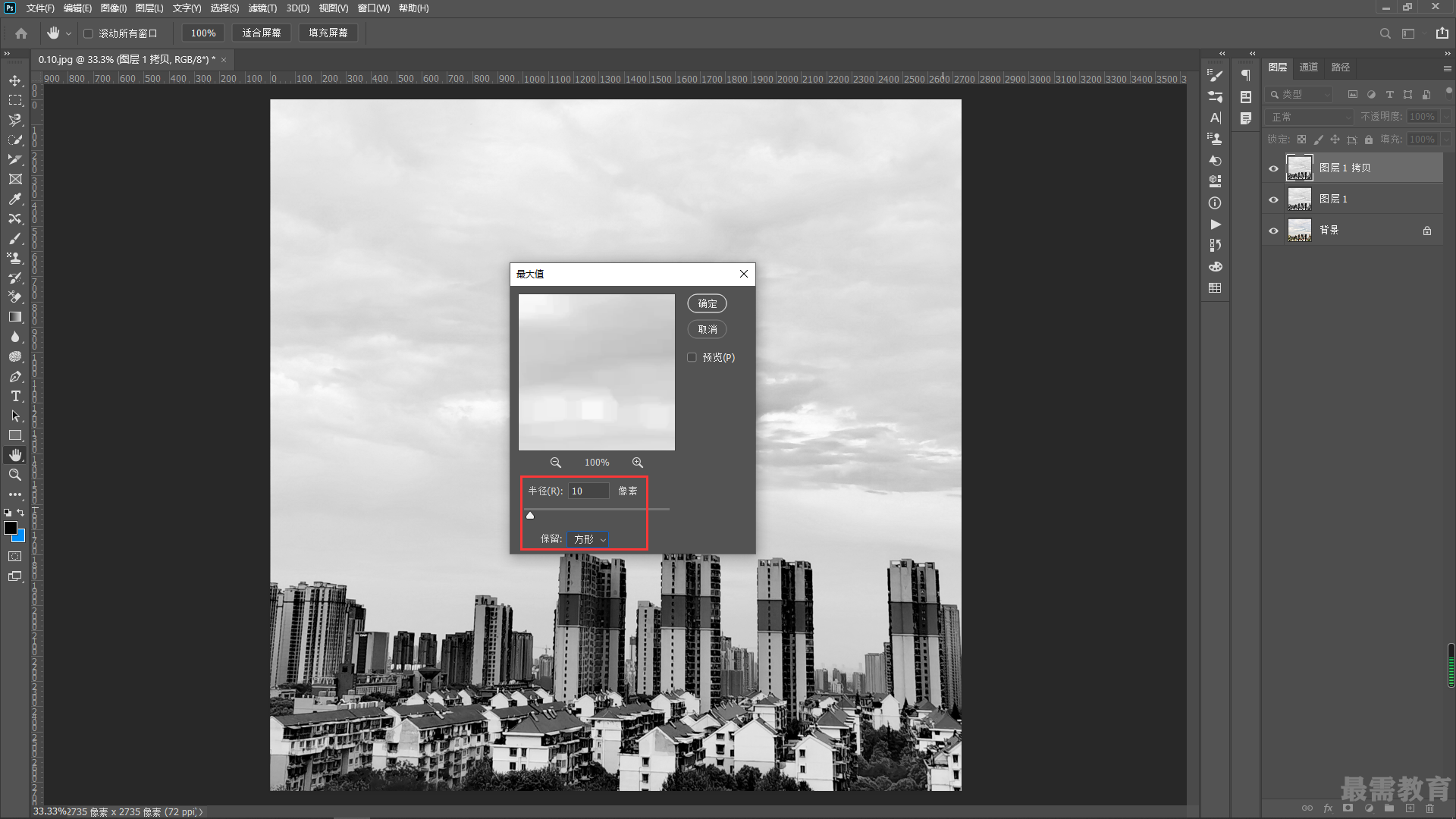Zoom out the Maximum filter preview
The height and width of the screenshot is (819, 1456).
pyautogui.click(x=556, y=463)
